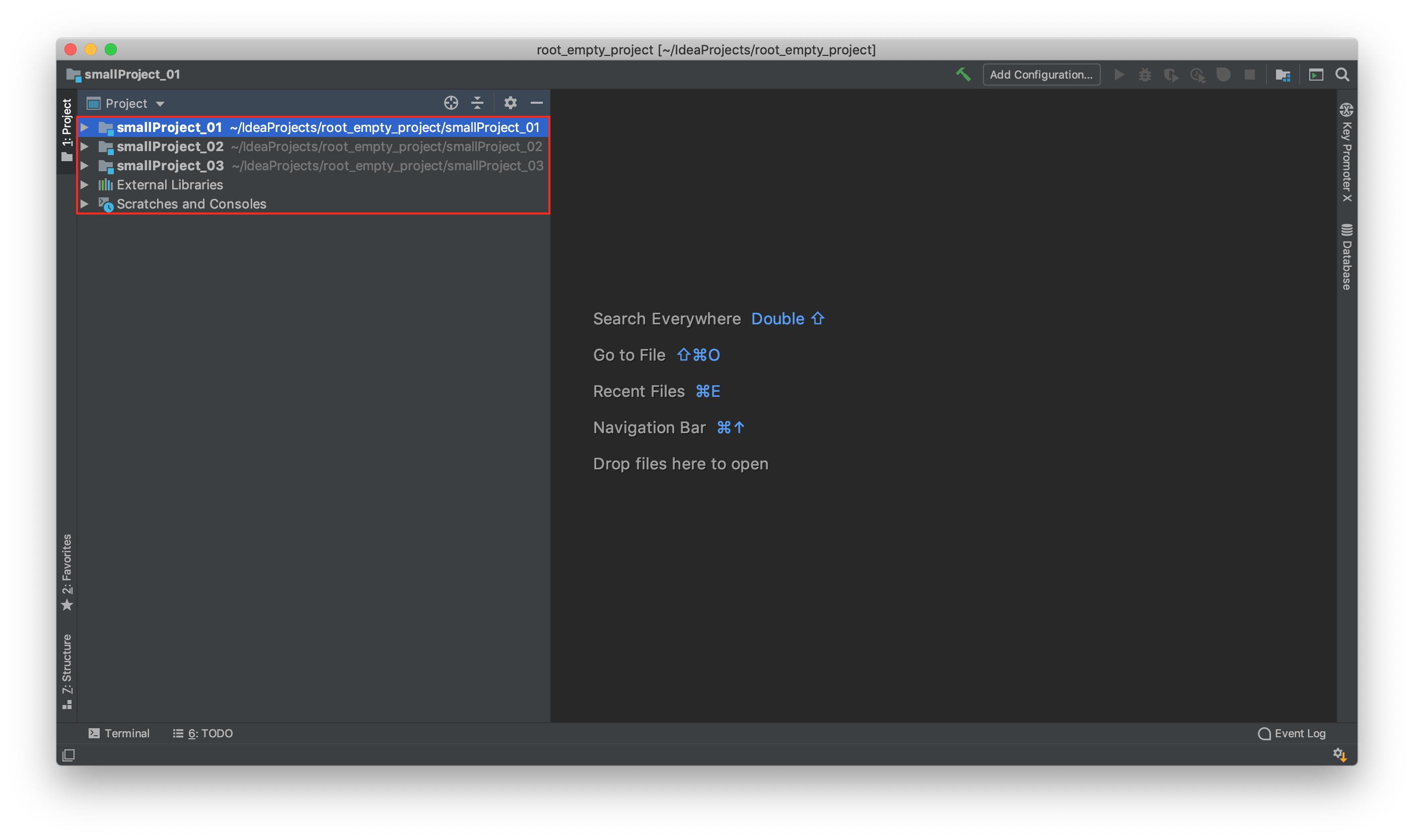
Task: Click the "Search Everywhere" hint text
Action: (667, 319)
